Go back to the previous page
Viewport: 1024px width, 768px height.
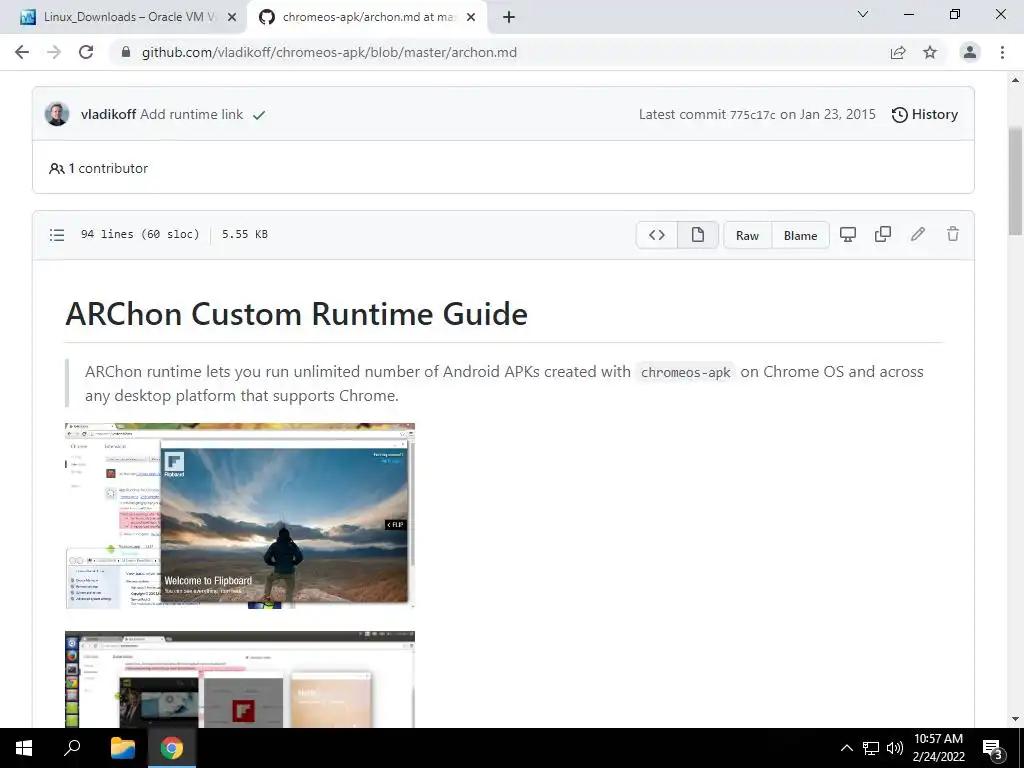pyautogui.click(x=22, y=52)
